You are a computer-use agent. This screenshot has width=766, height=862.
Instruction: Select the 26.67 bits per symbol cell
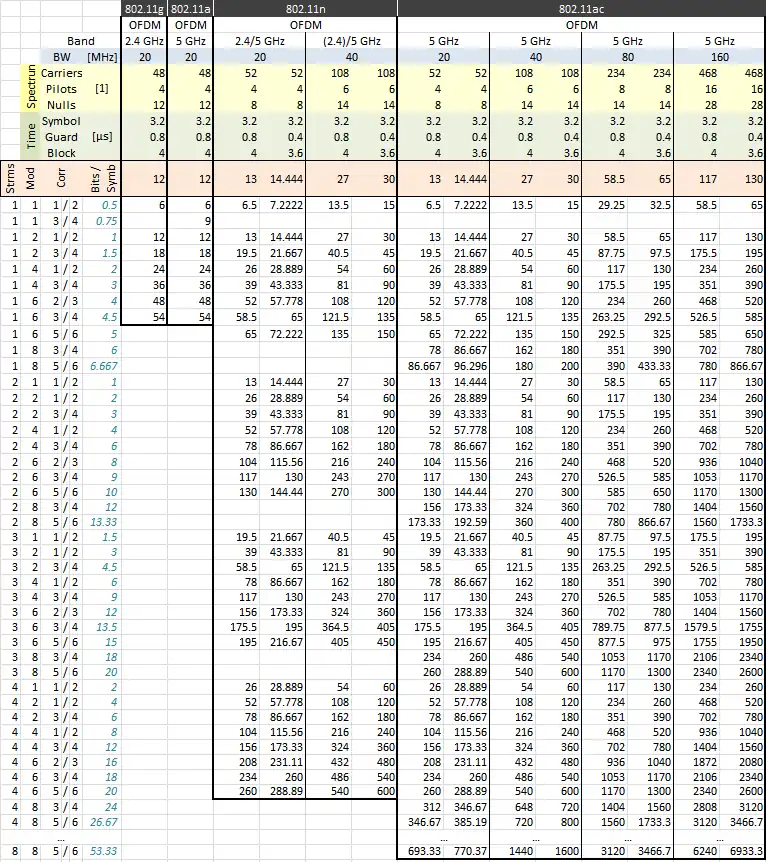102,822
